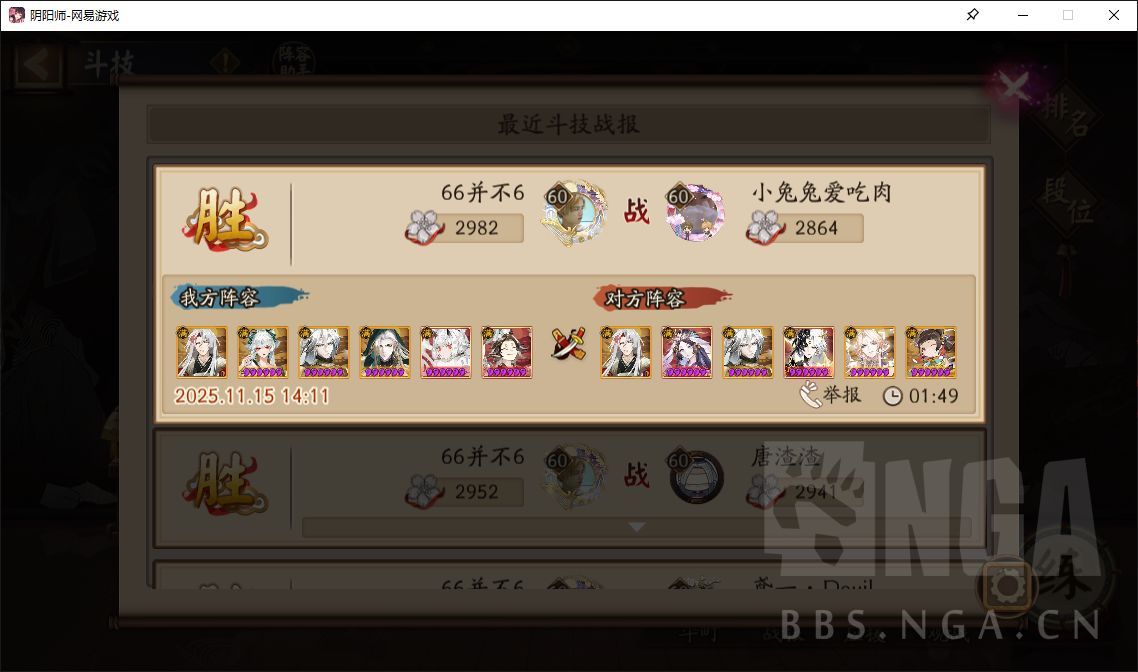Open the 阵容助手 lineup helper icon
1138x672 pixels.
tap(294, 61)
